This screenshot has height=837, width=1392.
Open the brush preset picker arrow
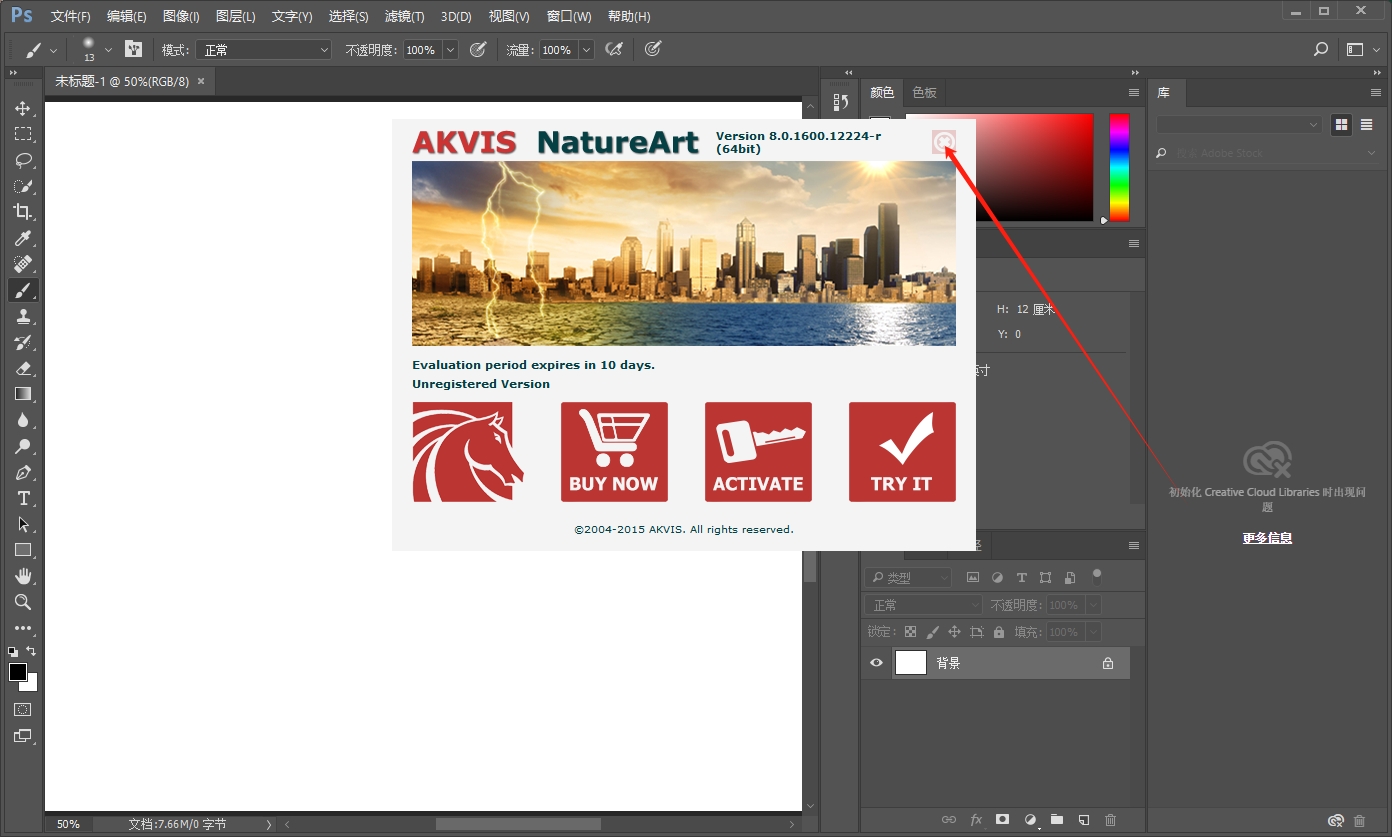(x=109, y=50)
